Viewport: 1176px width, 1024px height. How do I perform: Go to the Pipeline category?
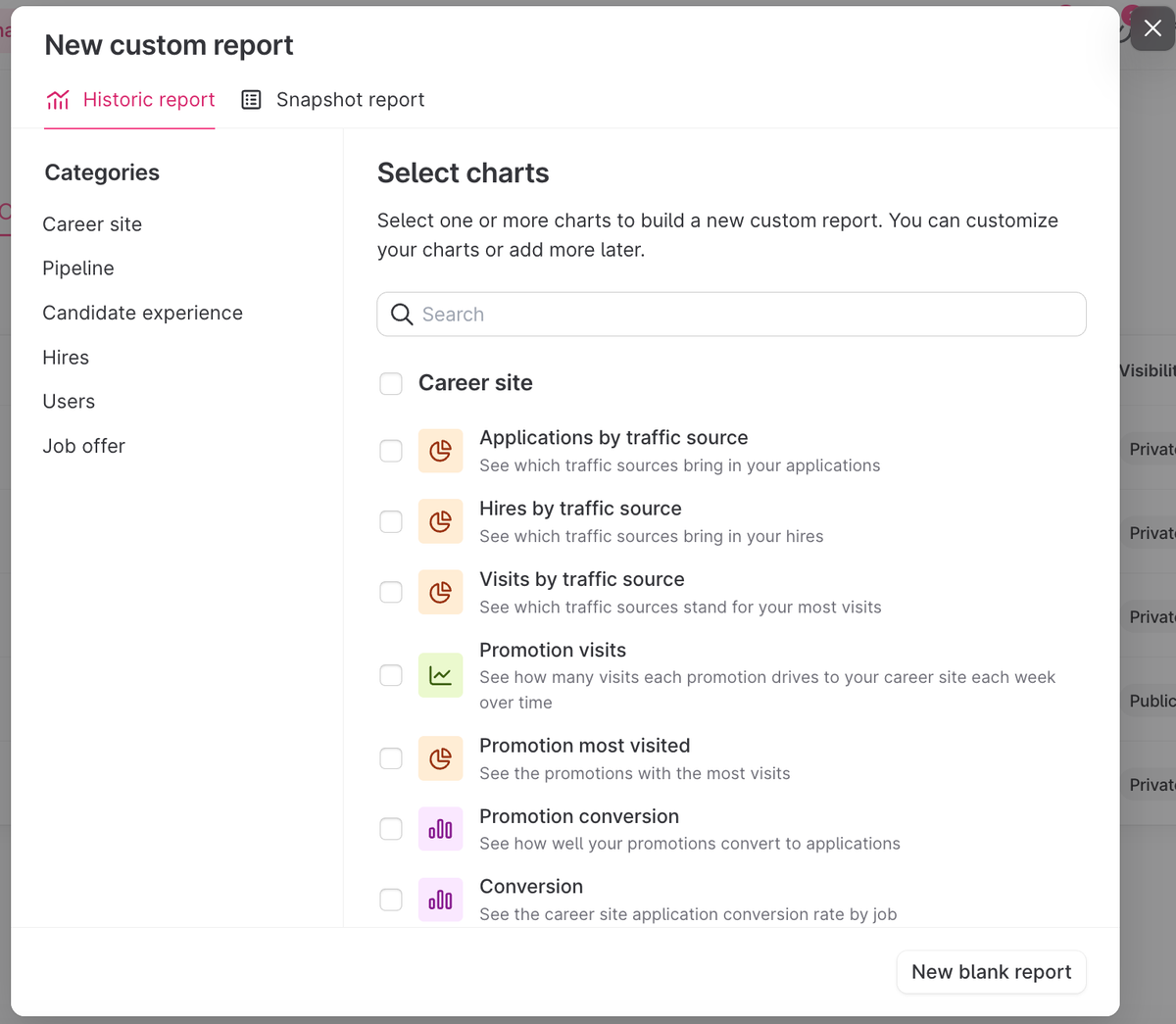pyautogui.click(x=78, y=268)
